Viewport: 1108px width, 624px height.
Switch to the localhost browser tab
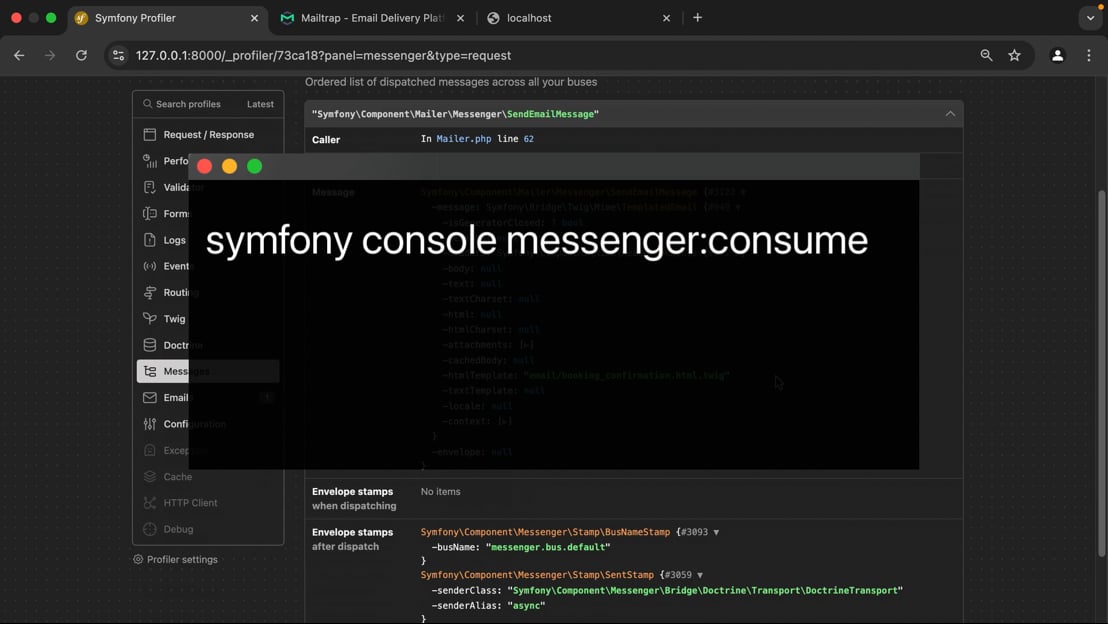pos(570,18)
